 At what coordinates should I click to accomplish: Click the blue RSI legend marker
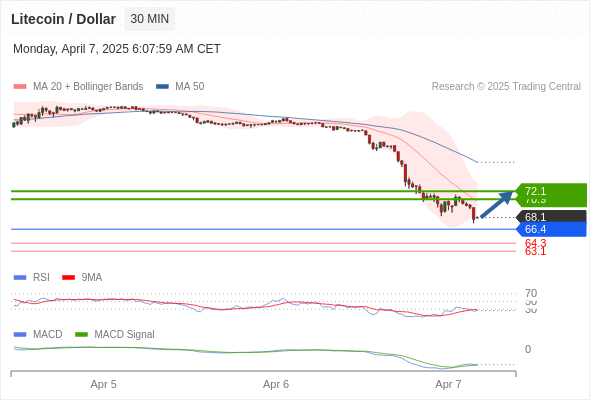(x=20, y=278)
